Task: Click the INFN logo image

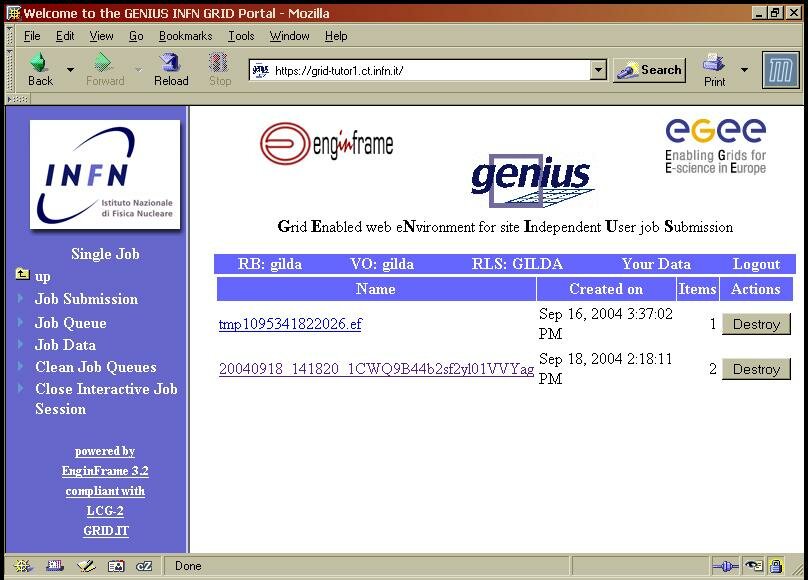Action: pyautogui.click(x=105, y=175)
